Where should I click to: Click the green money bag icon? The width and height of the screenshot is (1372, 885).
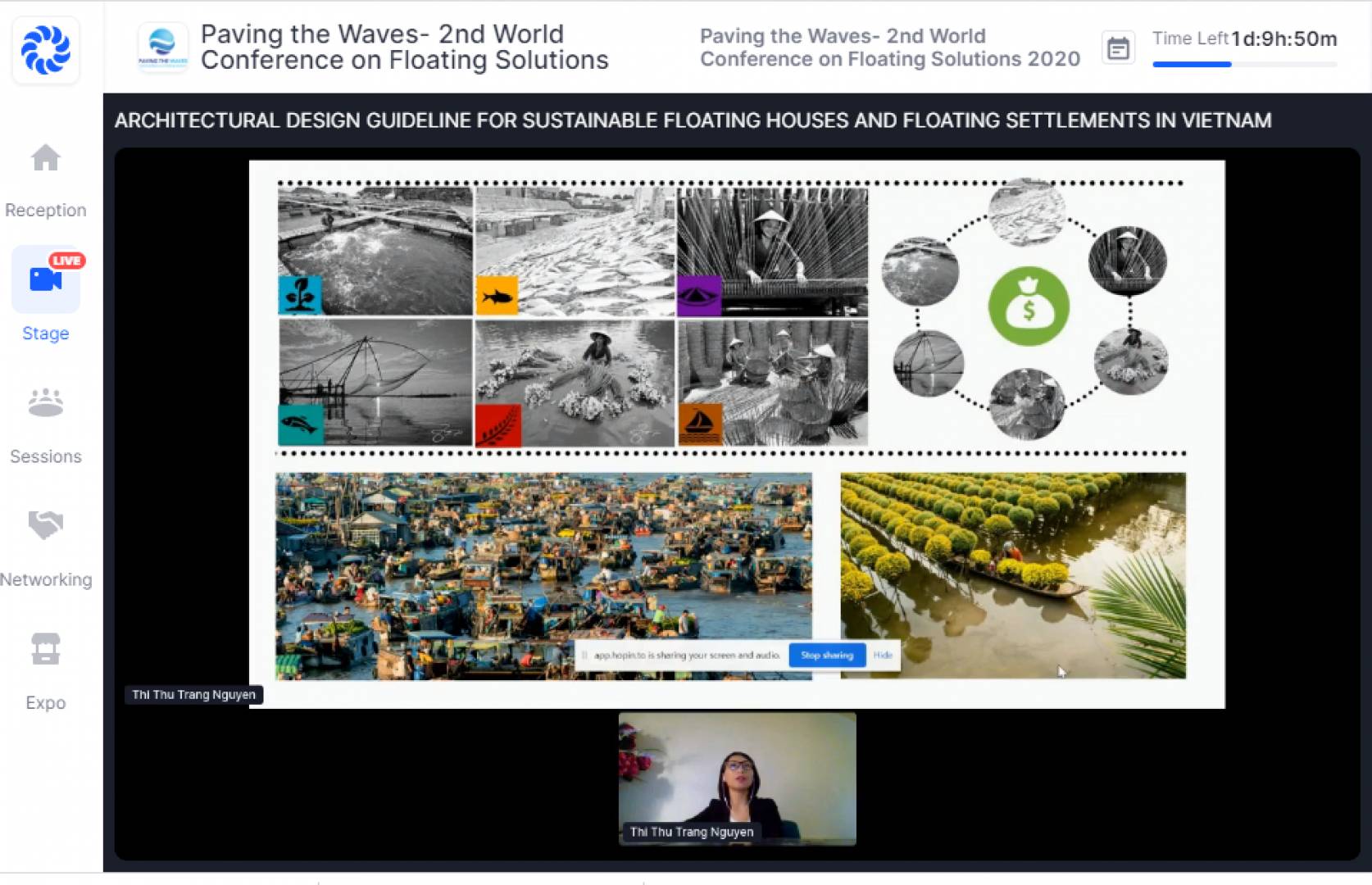pyautogui.click(x=1029, y=306)
